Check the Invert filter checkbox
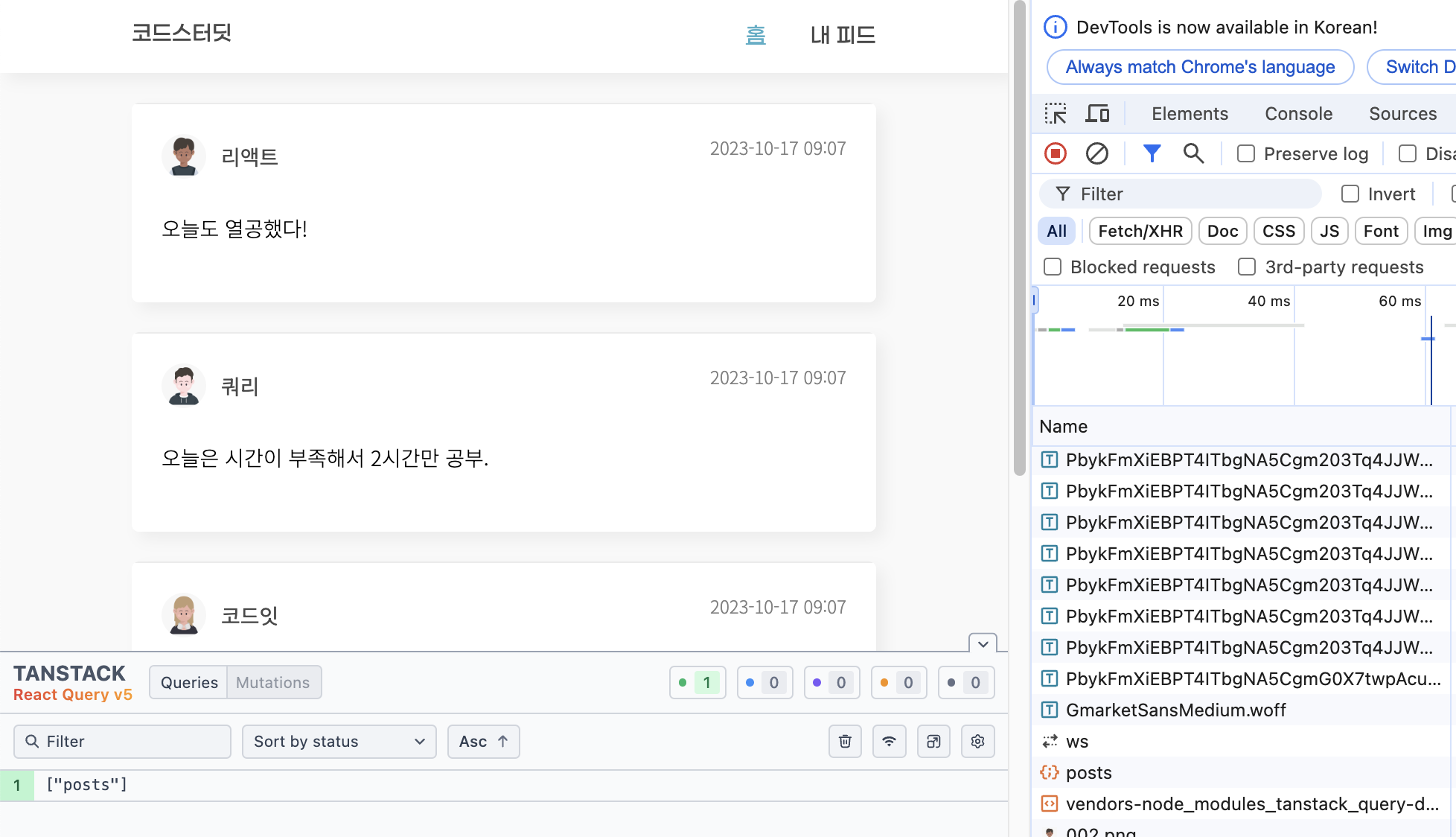Screen dimensions: 1456x837 coord(1350,194)
